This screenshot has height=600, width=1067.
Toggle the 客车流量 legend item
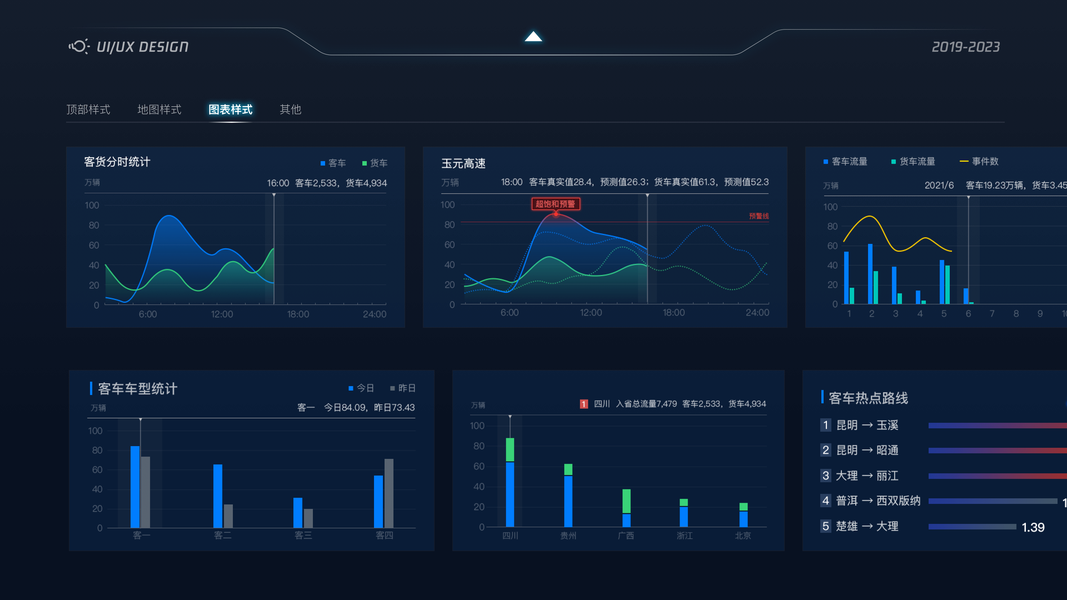pyautogui.click(x=845, y=161)
